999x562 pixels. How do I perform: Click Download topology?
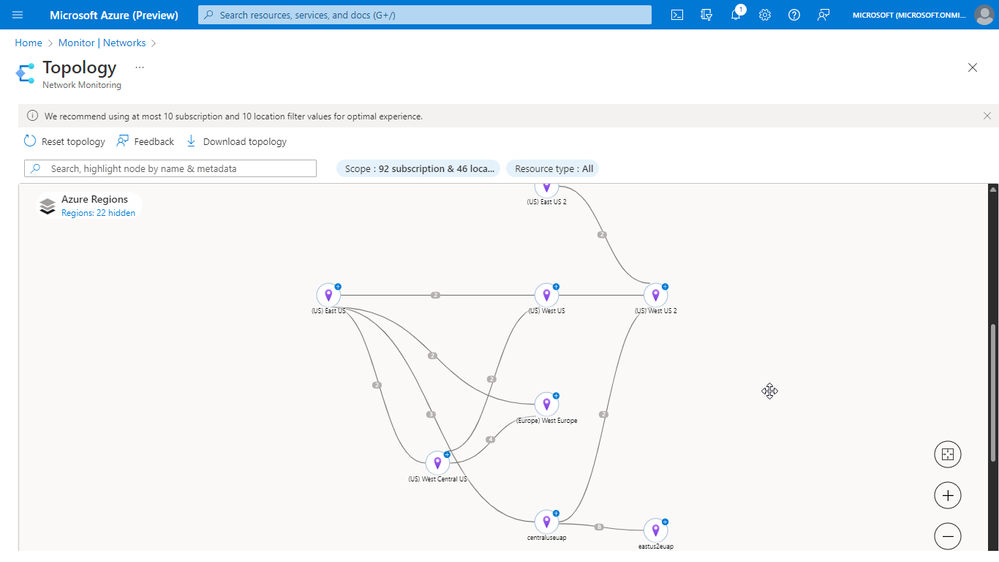236,141
